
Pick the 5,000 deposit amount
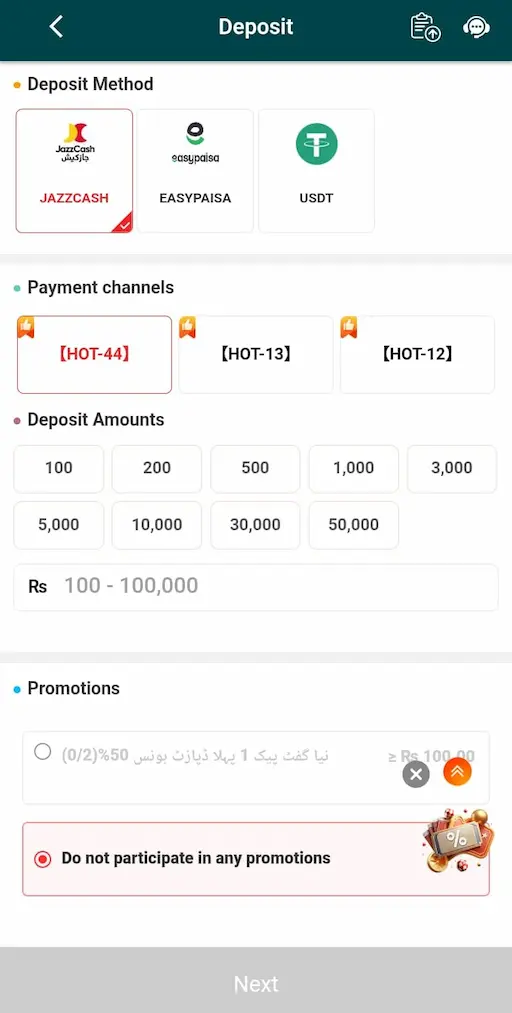(x=59, y=525)
